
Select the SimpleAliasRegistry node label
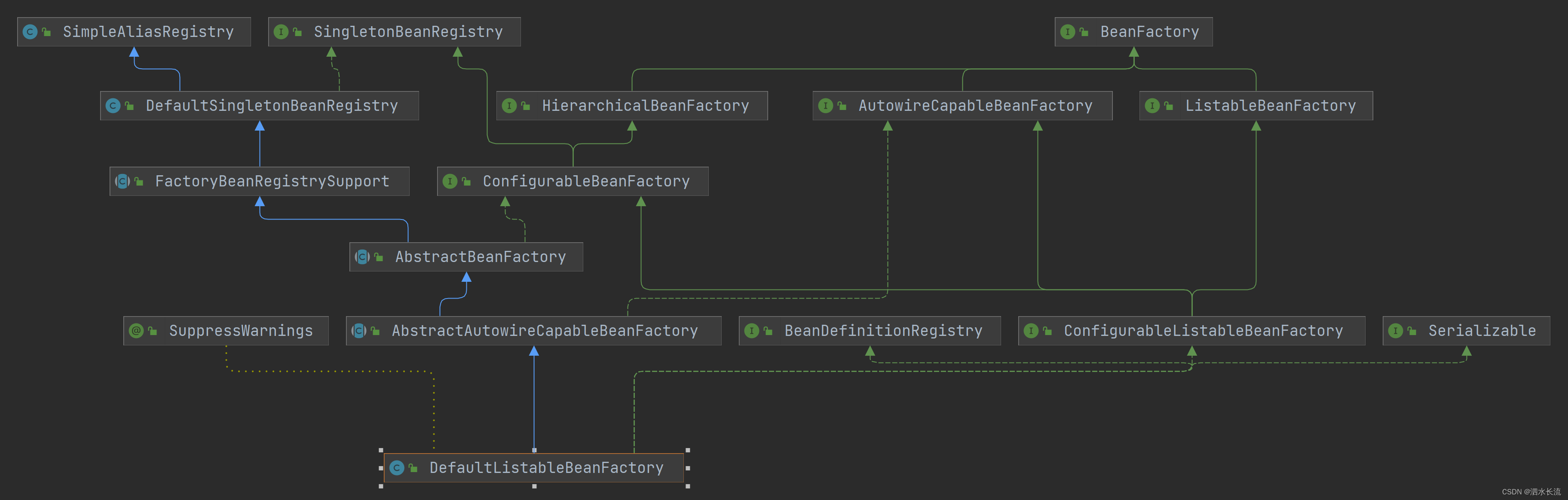click(x=149, y=32)
